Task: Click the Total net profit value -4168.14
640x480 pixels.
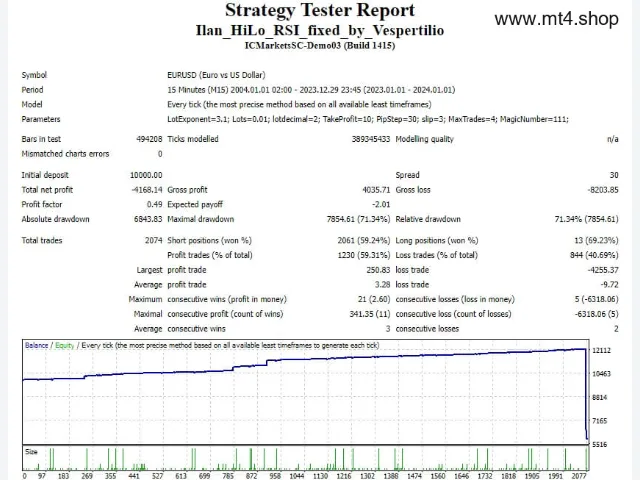Action: 147,190
